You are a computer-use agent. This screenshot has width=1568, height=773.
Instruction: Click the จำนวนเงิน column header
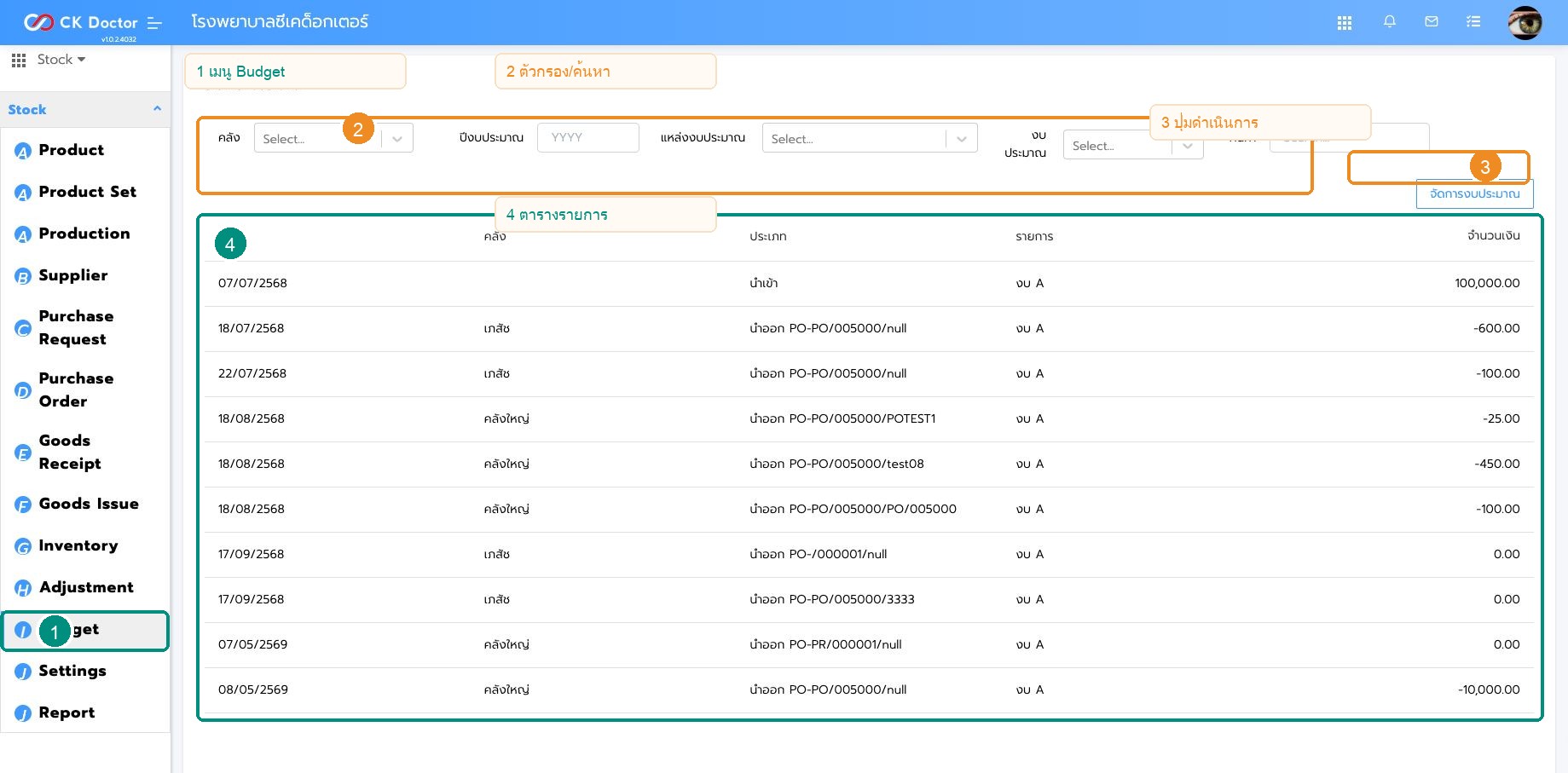coord(1493,235)
